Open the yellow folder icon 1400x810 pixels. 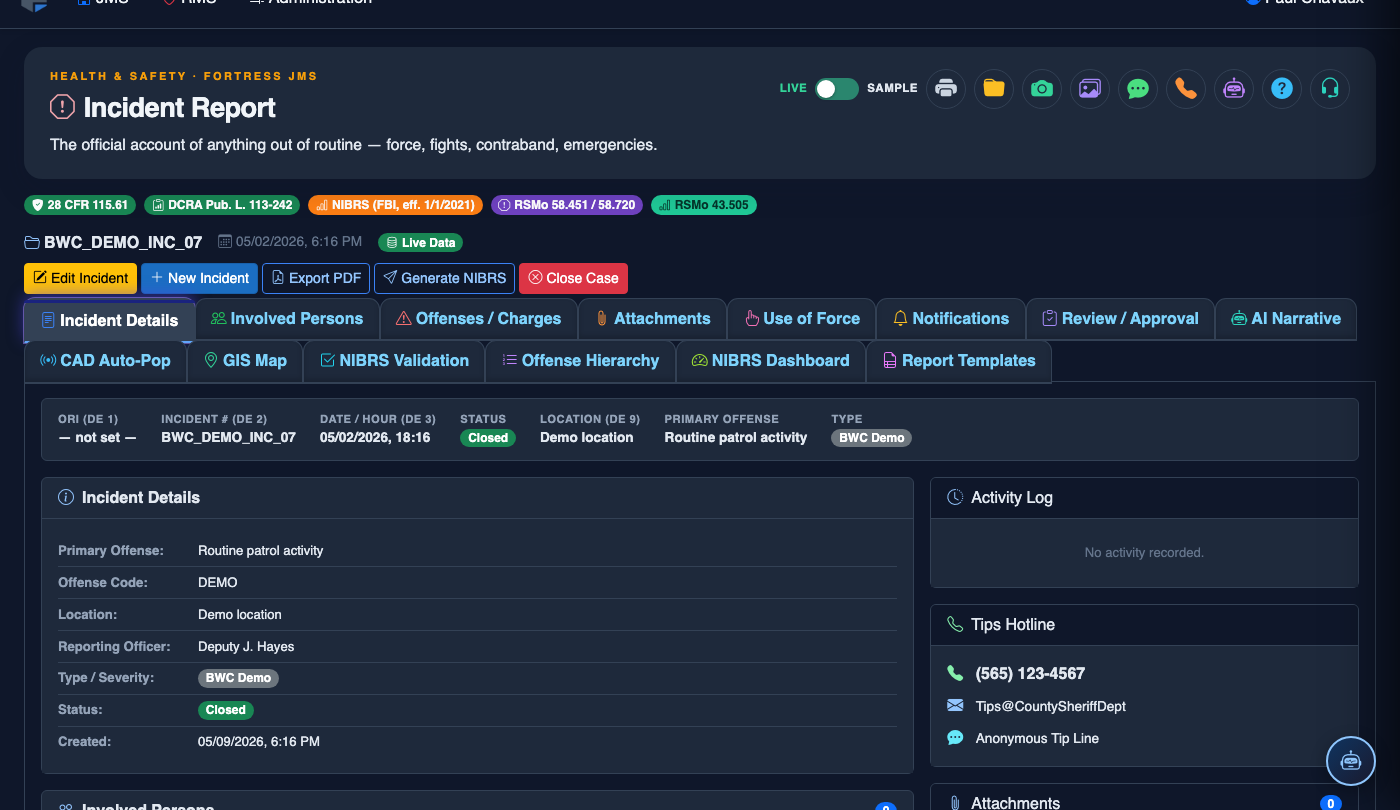994,88
